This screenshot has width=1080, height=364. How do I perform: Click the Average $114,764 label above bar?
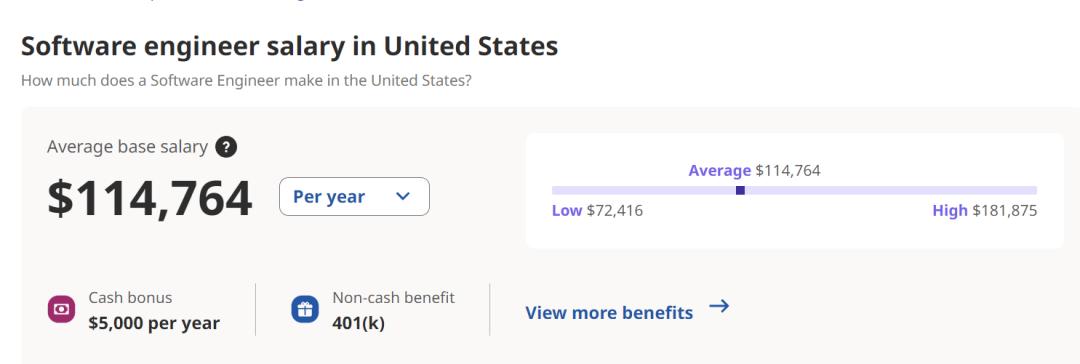[754, 170]
